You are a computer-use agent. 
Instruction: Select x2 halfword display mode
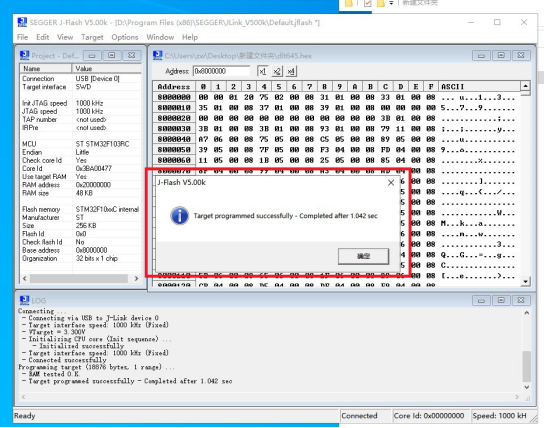point(277,71)
